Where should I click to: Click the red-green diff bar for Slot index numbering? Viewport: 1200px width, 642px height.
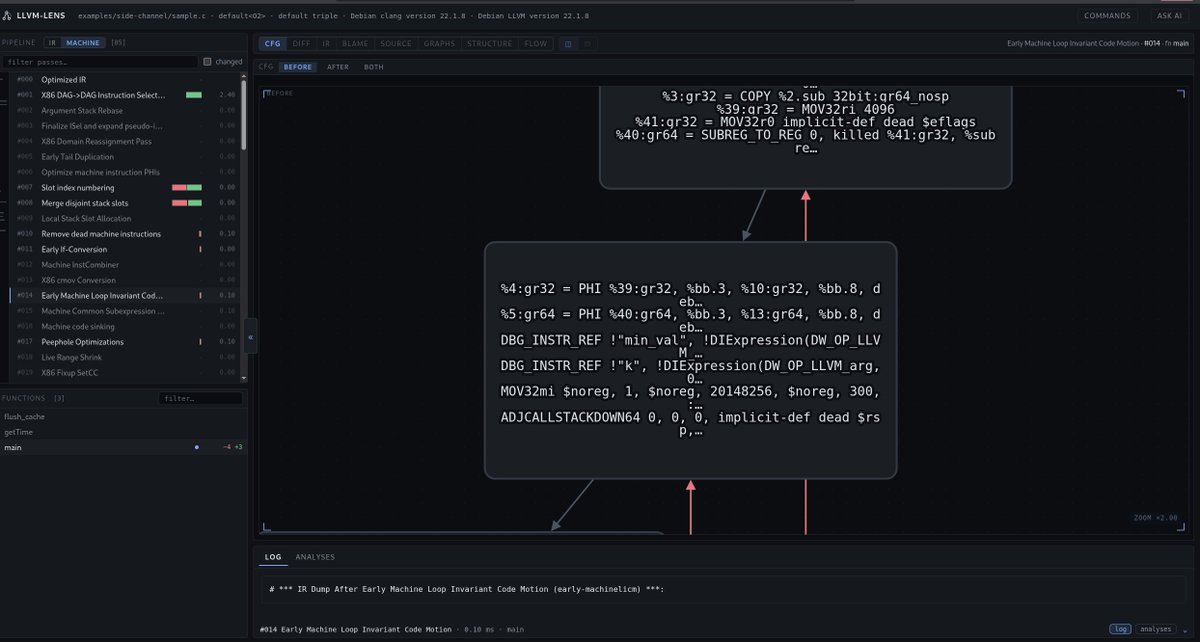(x=187, y=188)
